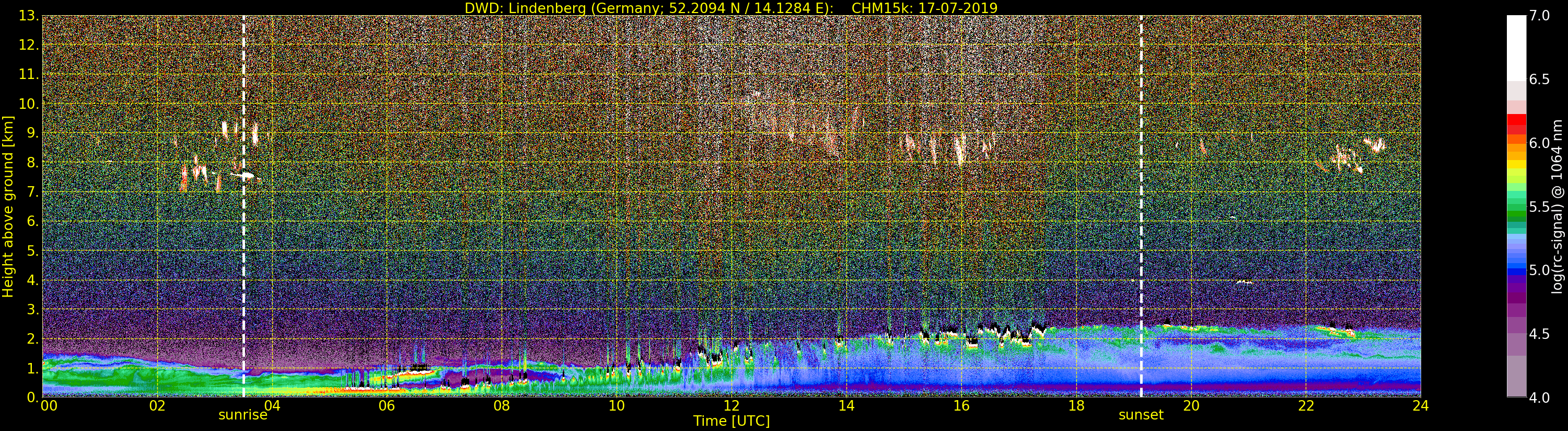Click the height axis tick '11.'
Viewport: 1568px width, 431px height.
click(x=29, y=74)
